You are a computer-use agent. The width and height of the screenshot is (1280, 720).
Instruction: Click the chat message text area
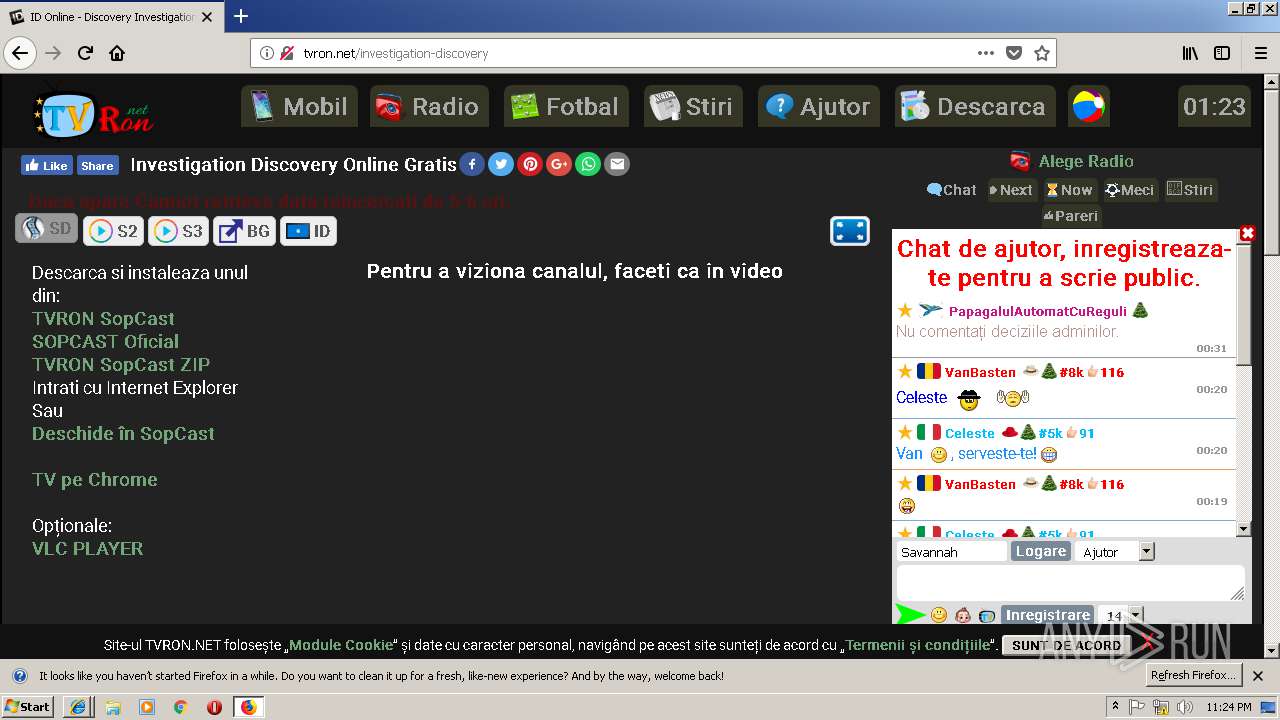point(1070,583)
